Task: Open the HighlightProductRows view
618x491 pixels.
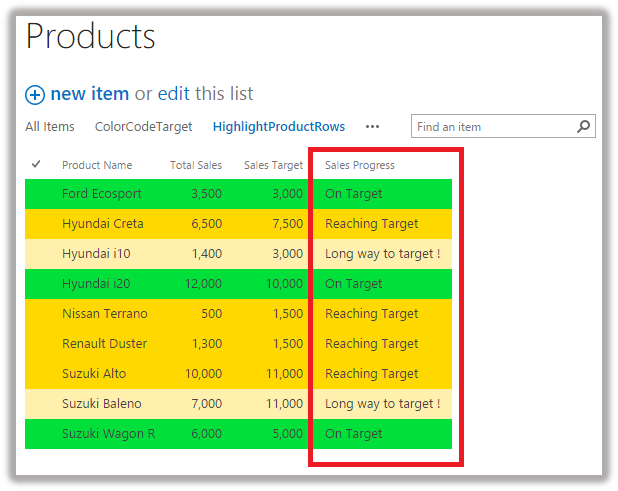Action: [278, 127]
